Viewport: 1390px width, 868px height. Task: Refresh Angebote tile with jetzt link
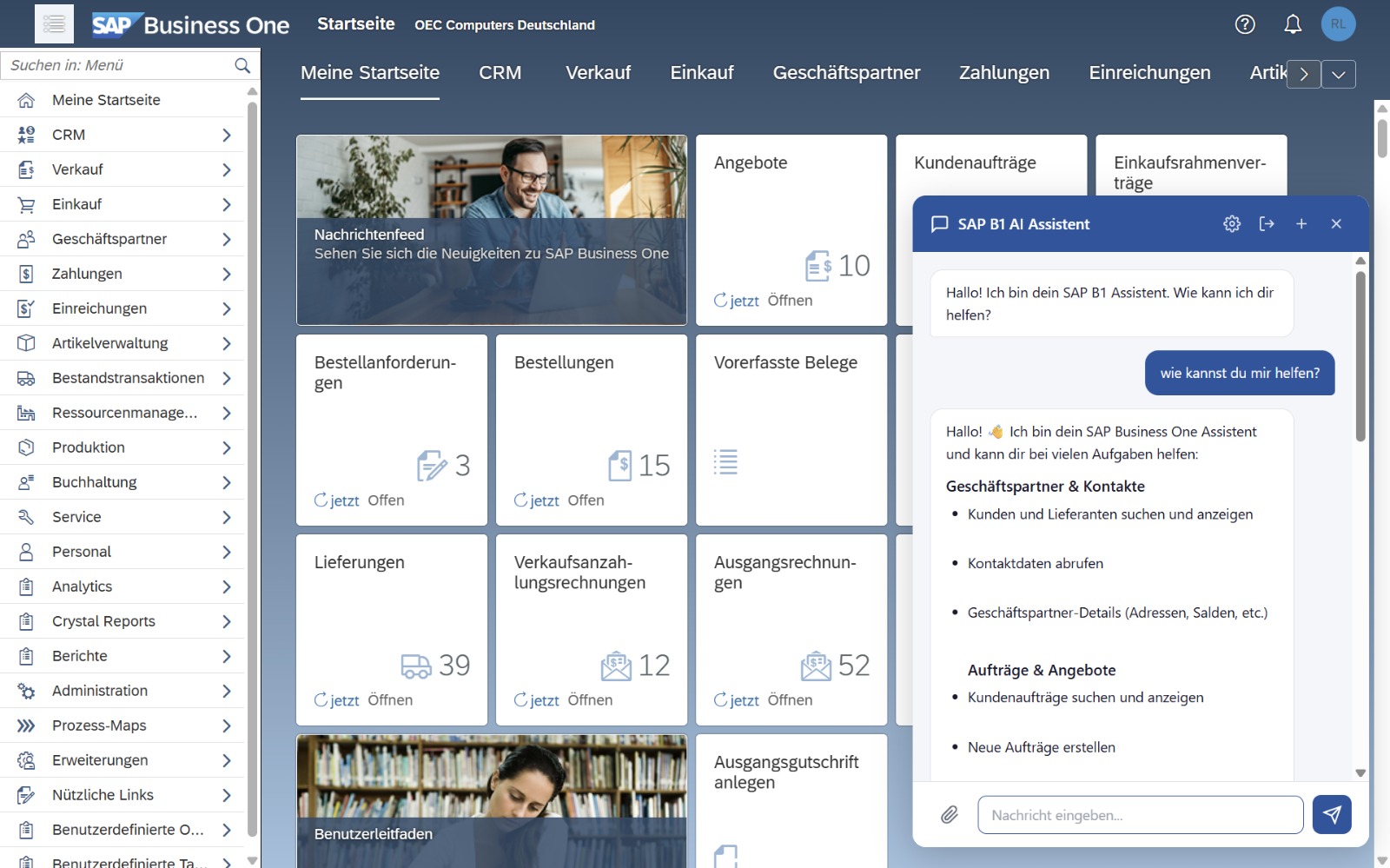click(x=743, y=300)
